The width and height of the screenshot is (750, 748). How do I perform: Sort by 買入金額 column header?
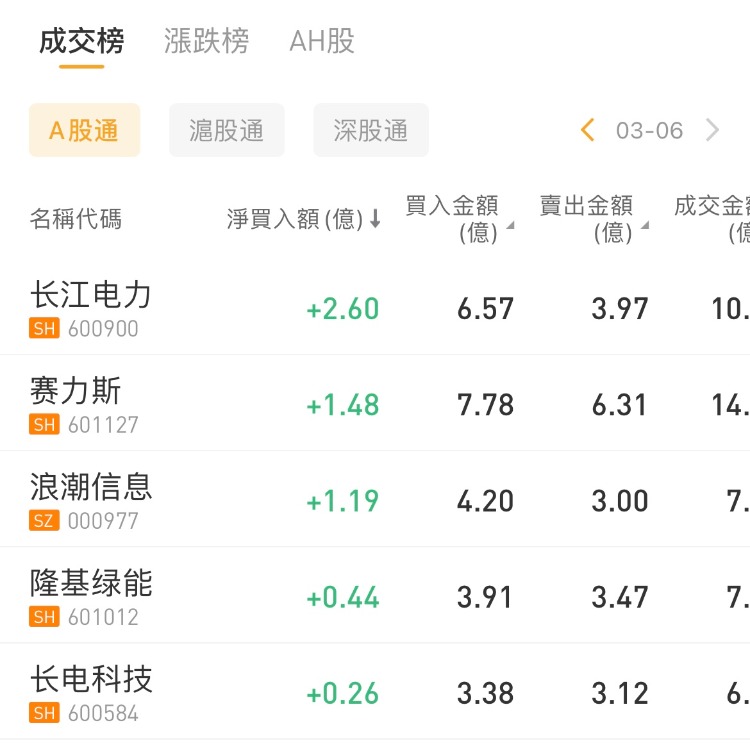[453, 219]
